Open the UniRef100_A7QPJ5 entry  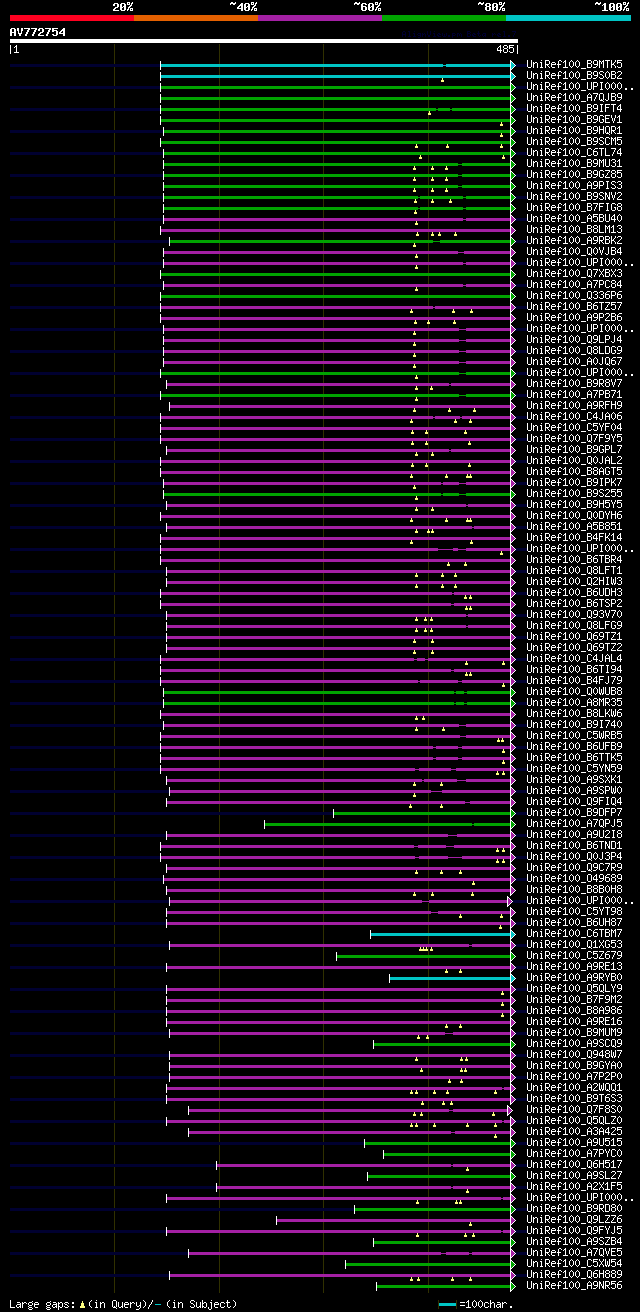pyautogui.click(x=574, y=823)
